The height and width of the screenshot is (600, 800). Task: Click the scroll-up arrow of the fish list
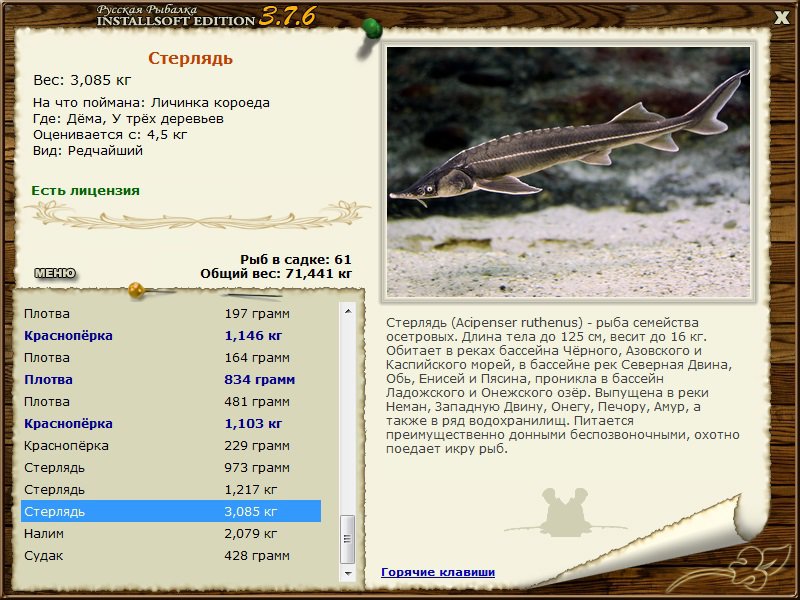point(348,311)
